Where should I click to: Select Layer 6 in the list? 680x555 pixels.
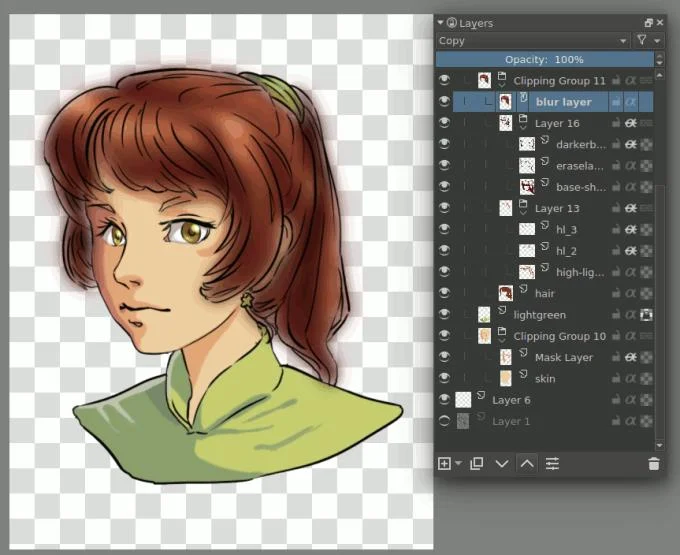coord(512,400)
